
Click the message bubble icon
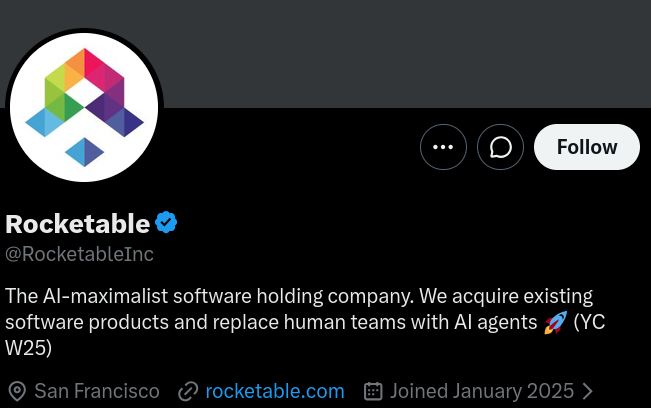[500, 147]
